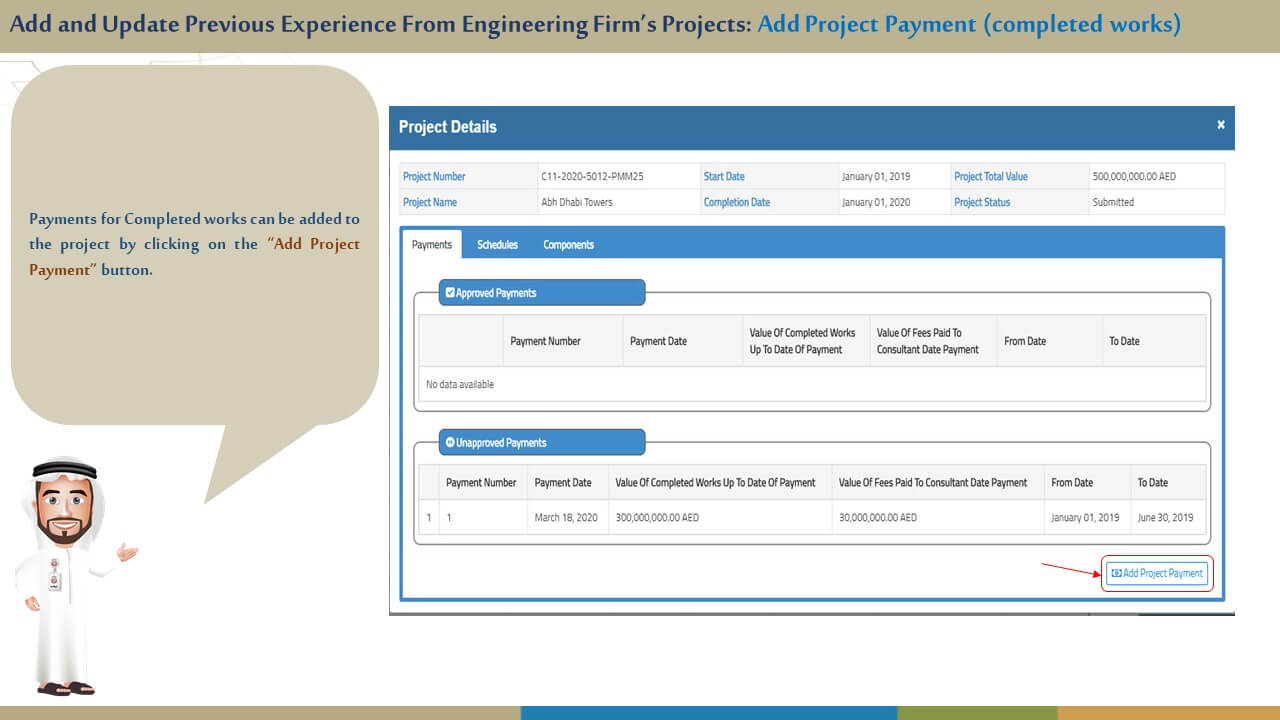Screen dimensions: 1280x720
Task: Collapse the Unapproved Payments section header
Action: tap(542, 443)
